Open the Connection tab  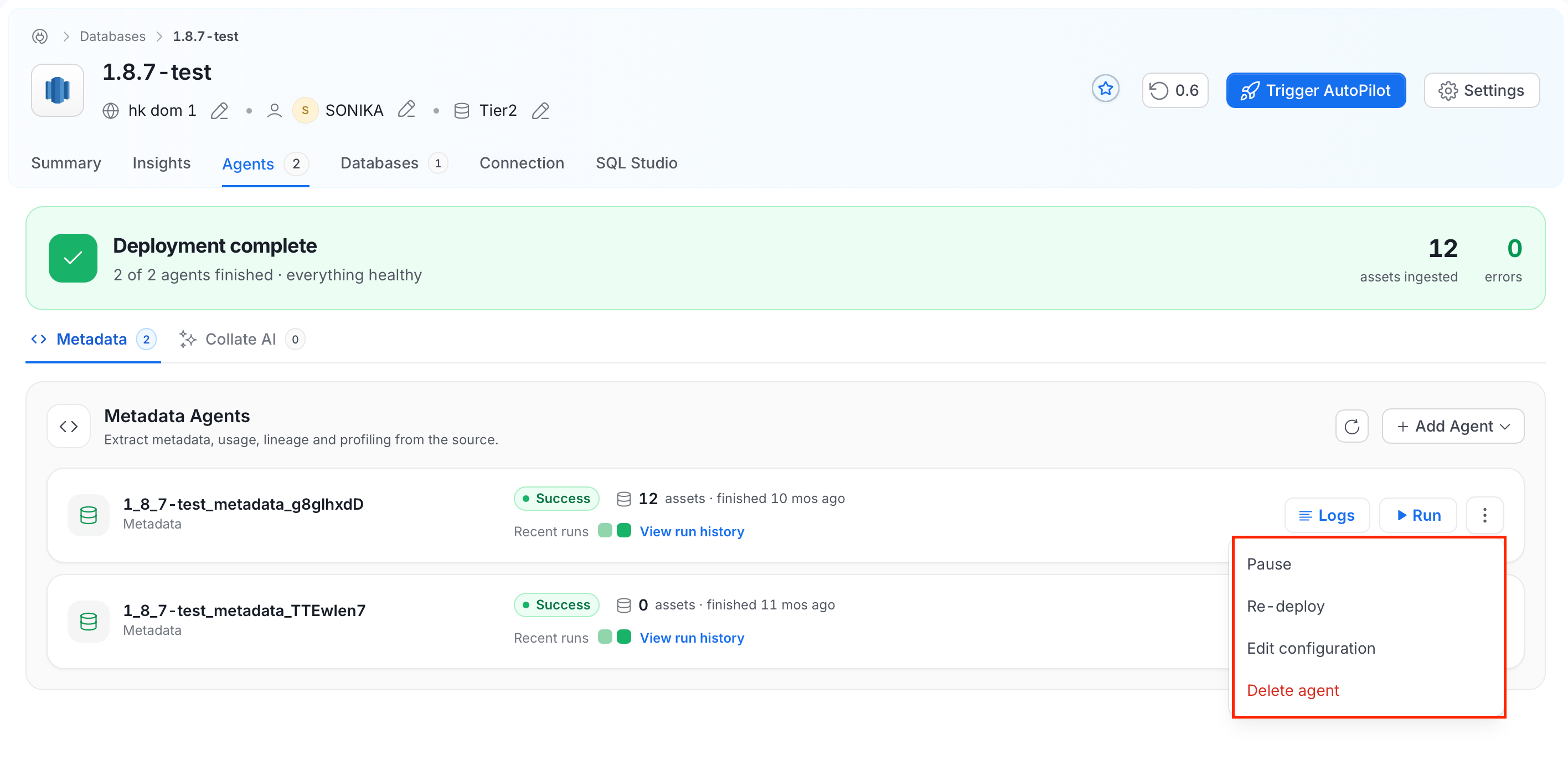(522, 163)
